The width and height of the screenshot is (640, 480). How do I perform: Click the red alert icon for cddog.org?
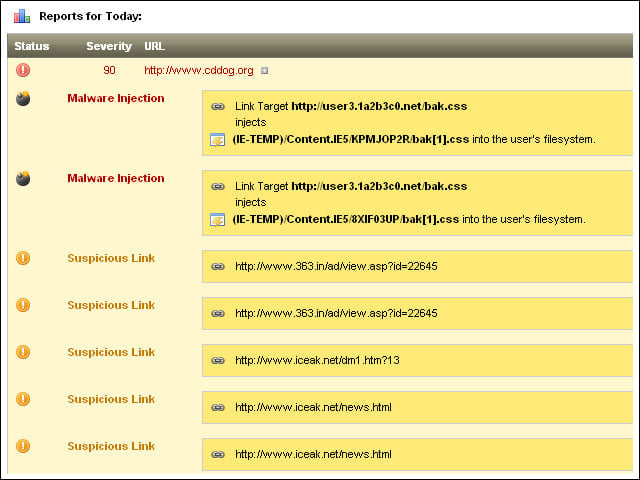pyautogui.click(x=23, y=70)
